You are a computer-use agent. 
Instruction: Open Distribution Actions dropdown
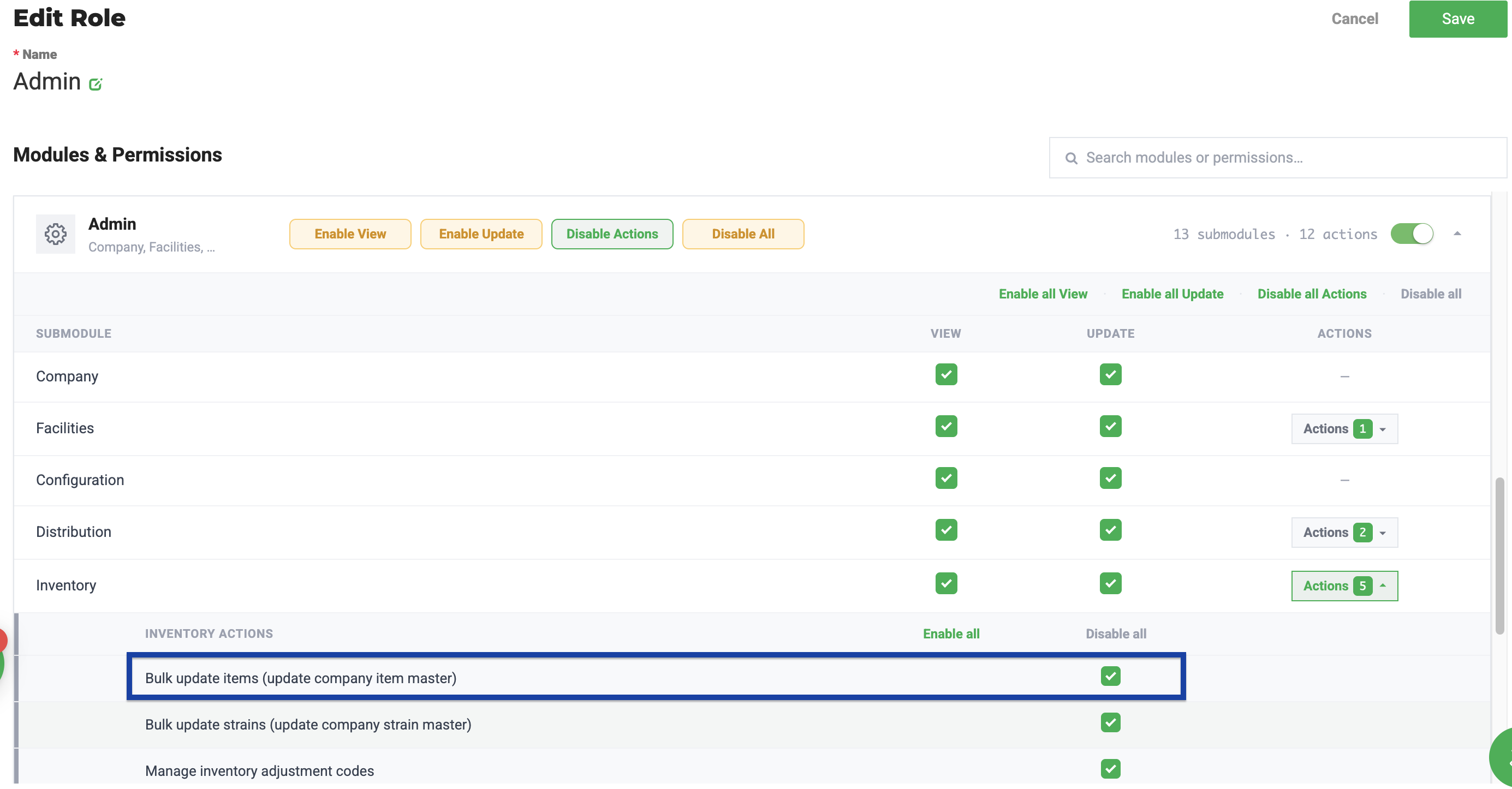point(1344,533)
